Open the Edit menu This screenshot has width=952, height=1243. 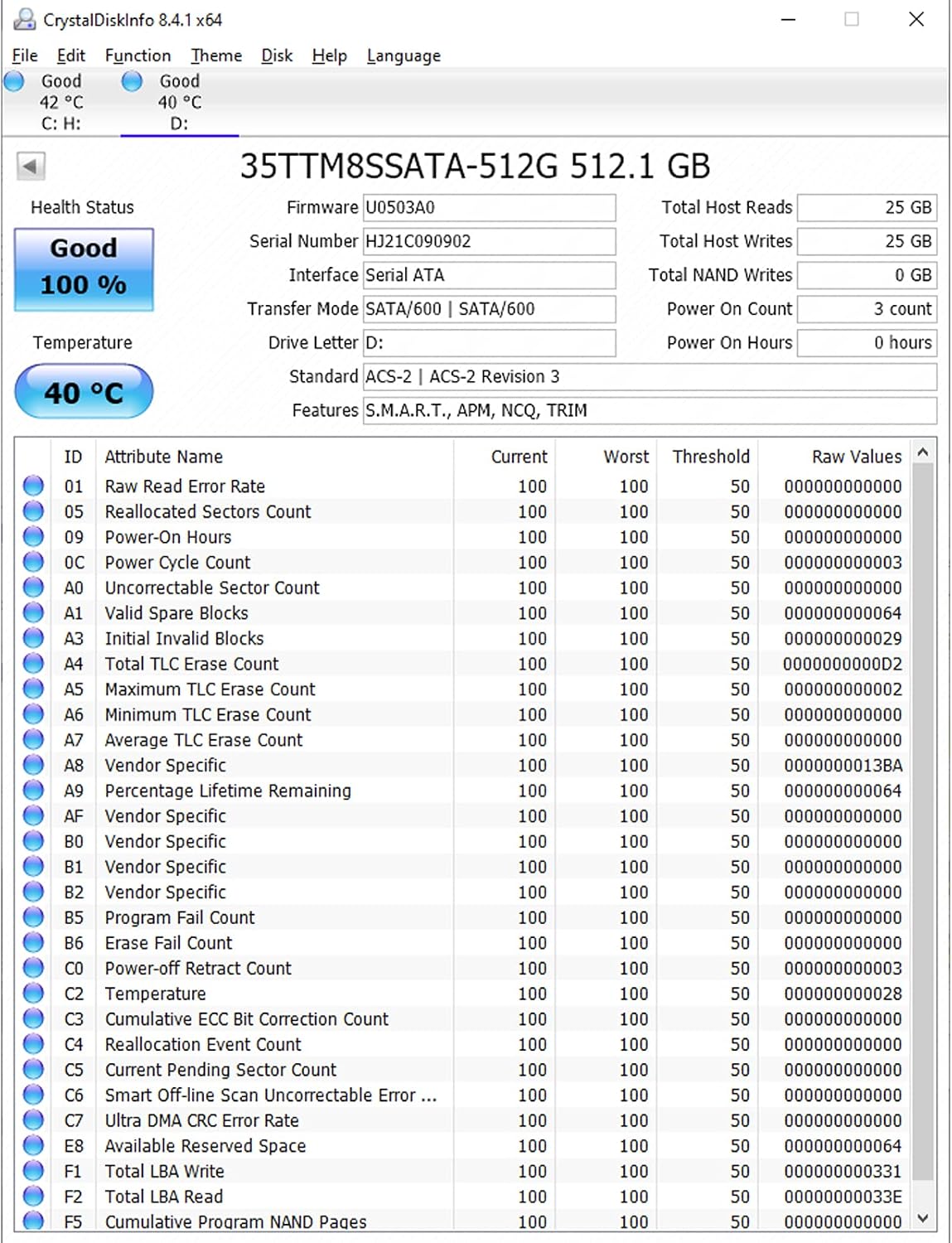click(71, 56)
